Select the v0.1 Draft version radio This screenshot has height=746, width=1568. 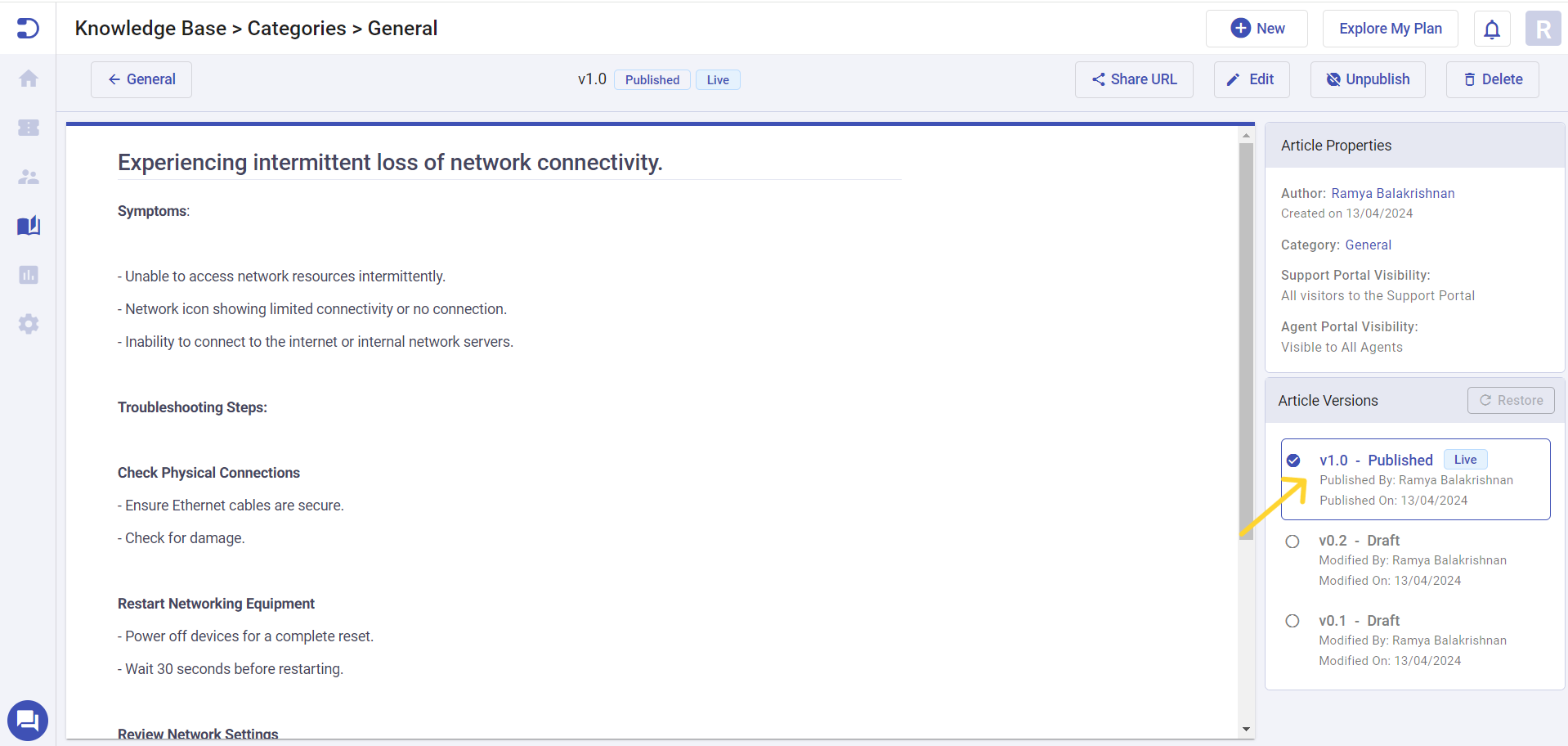(1292, 621)
